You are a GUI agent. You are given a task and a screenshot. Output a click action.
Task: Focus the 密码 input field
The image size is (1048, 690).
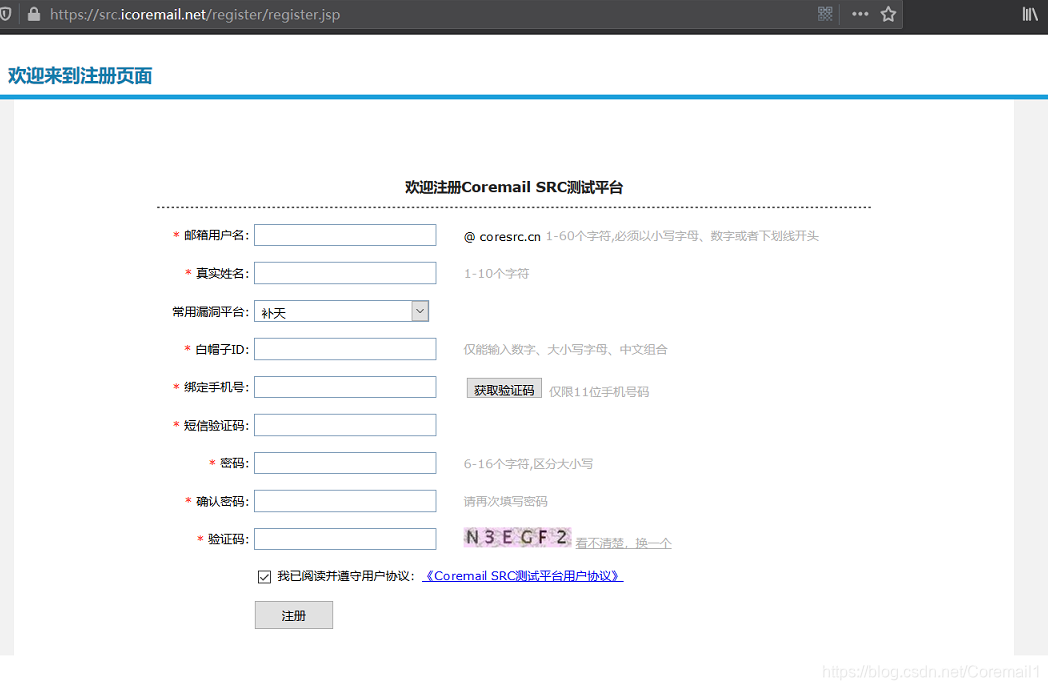(x=345, y=463)
